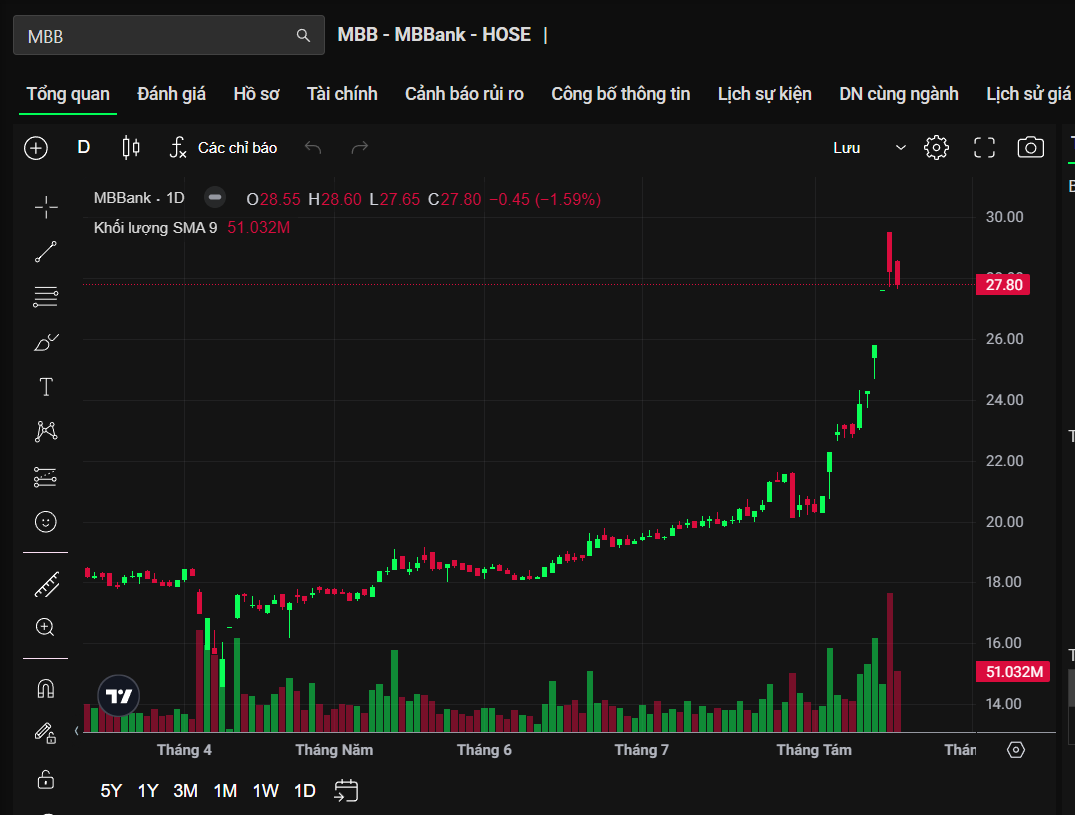Switch to the DN cùng ngành tab

click(899, 94)
